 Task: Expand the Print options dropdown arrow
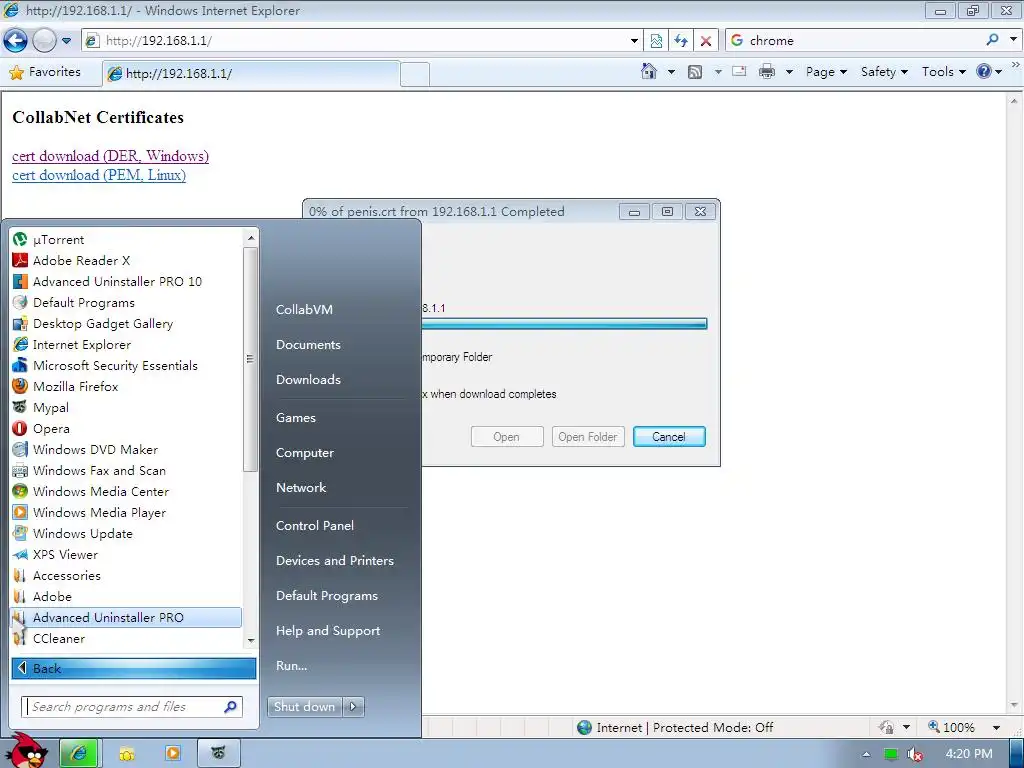[789, 72]
